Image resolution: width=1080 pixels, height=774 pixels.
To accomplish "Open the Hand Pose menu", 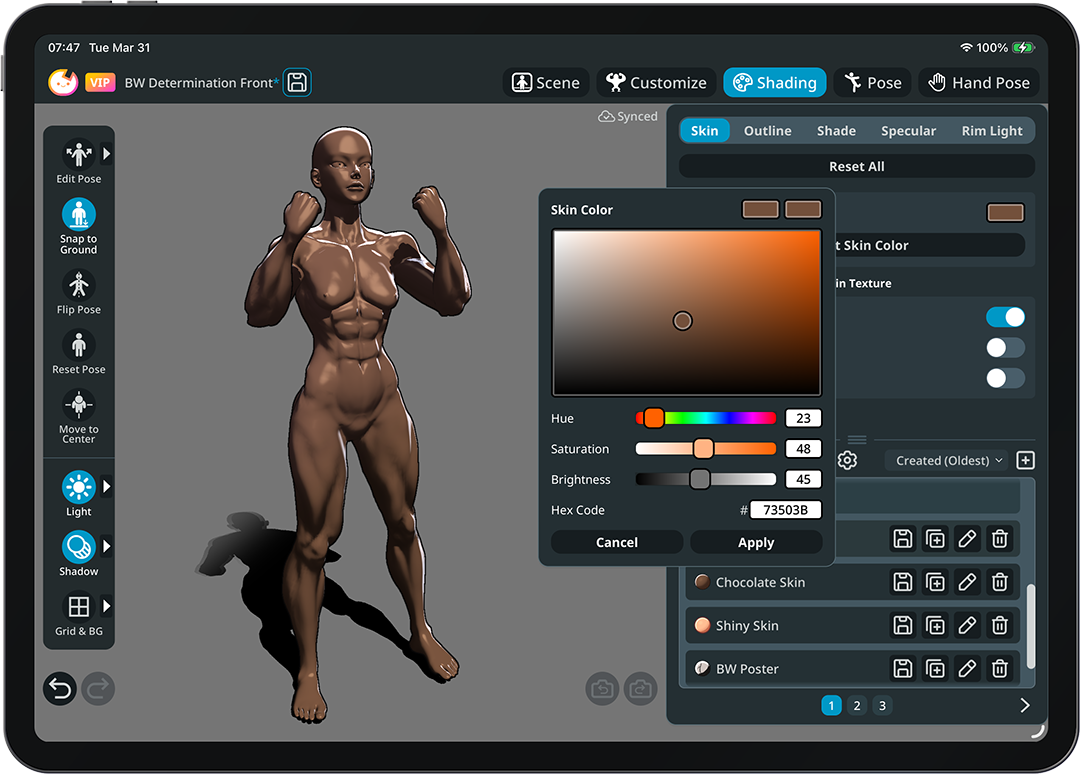I will tap(978, 83).
